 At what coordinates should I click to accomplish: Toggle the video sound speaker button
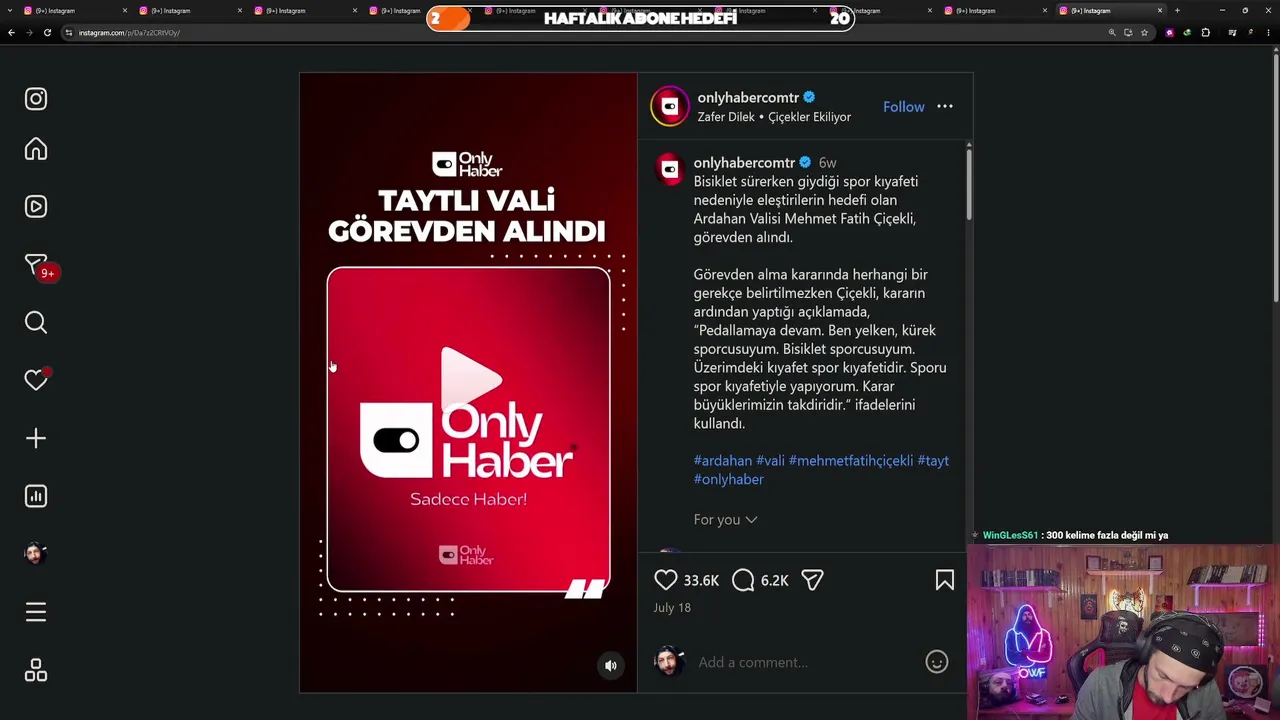click(x=611, y=666)
